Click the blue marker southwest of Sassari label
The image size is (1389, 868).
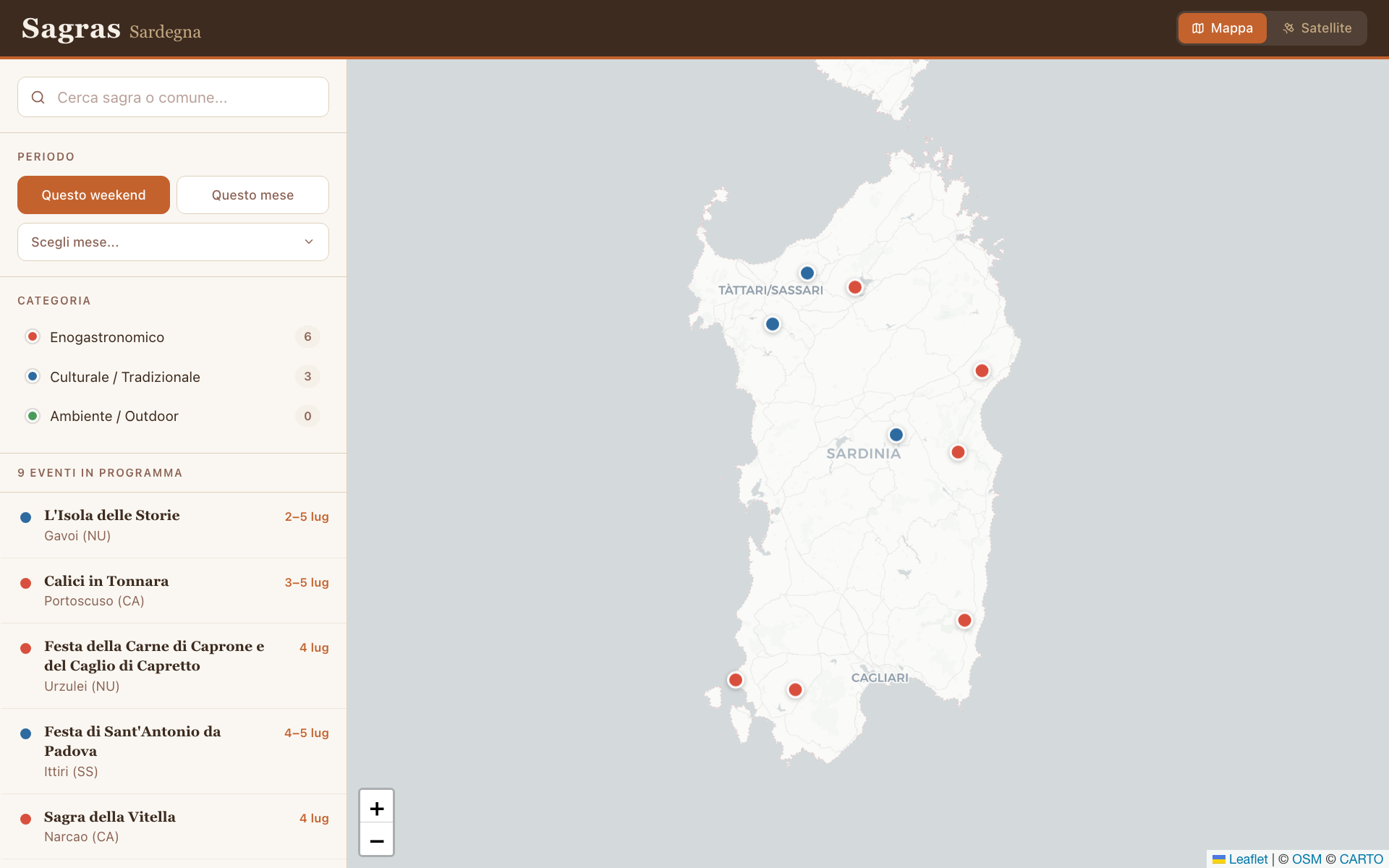773,324
